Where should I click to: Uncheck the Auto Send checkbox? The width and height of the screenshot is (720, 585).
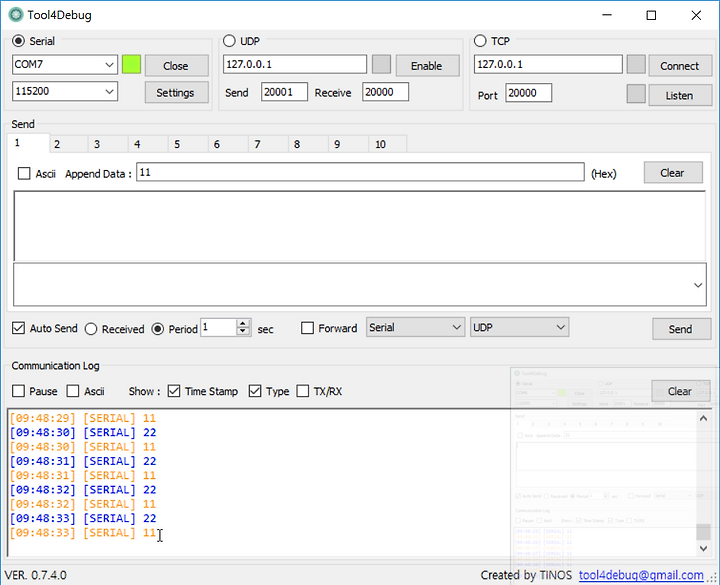18,328
